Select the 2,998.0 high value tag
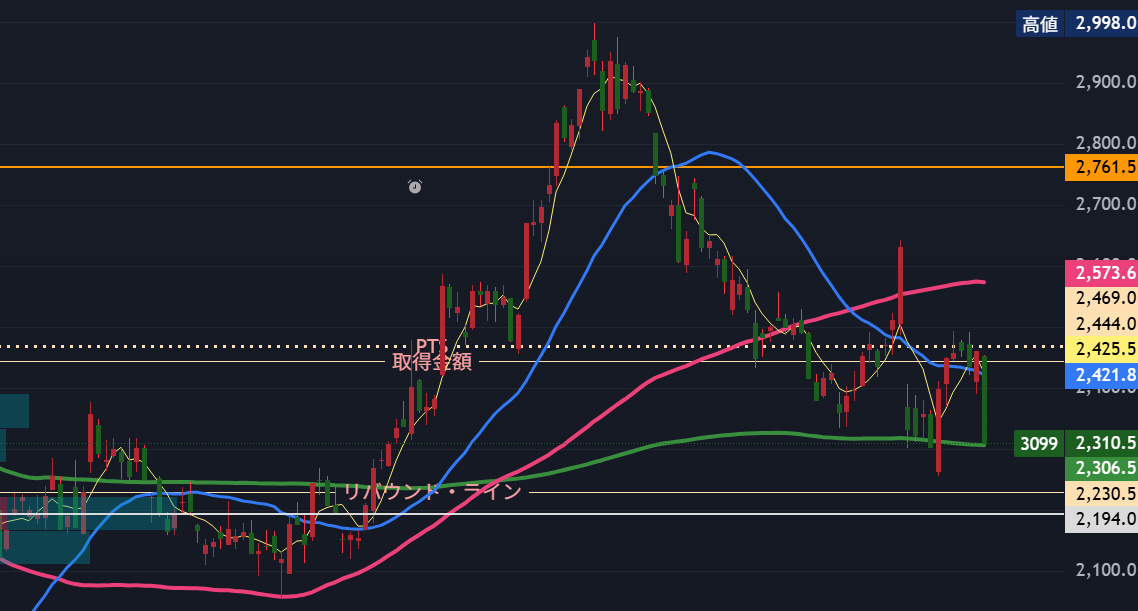This screenshot has width=1138, height=611. coord(1101,24)
